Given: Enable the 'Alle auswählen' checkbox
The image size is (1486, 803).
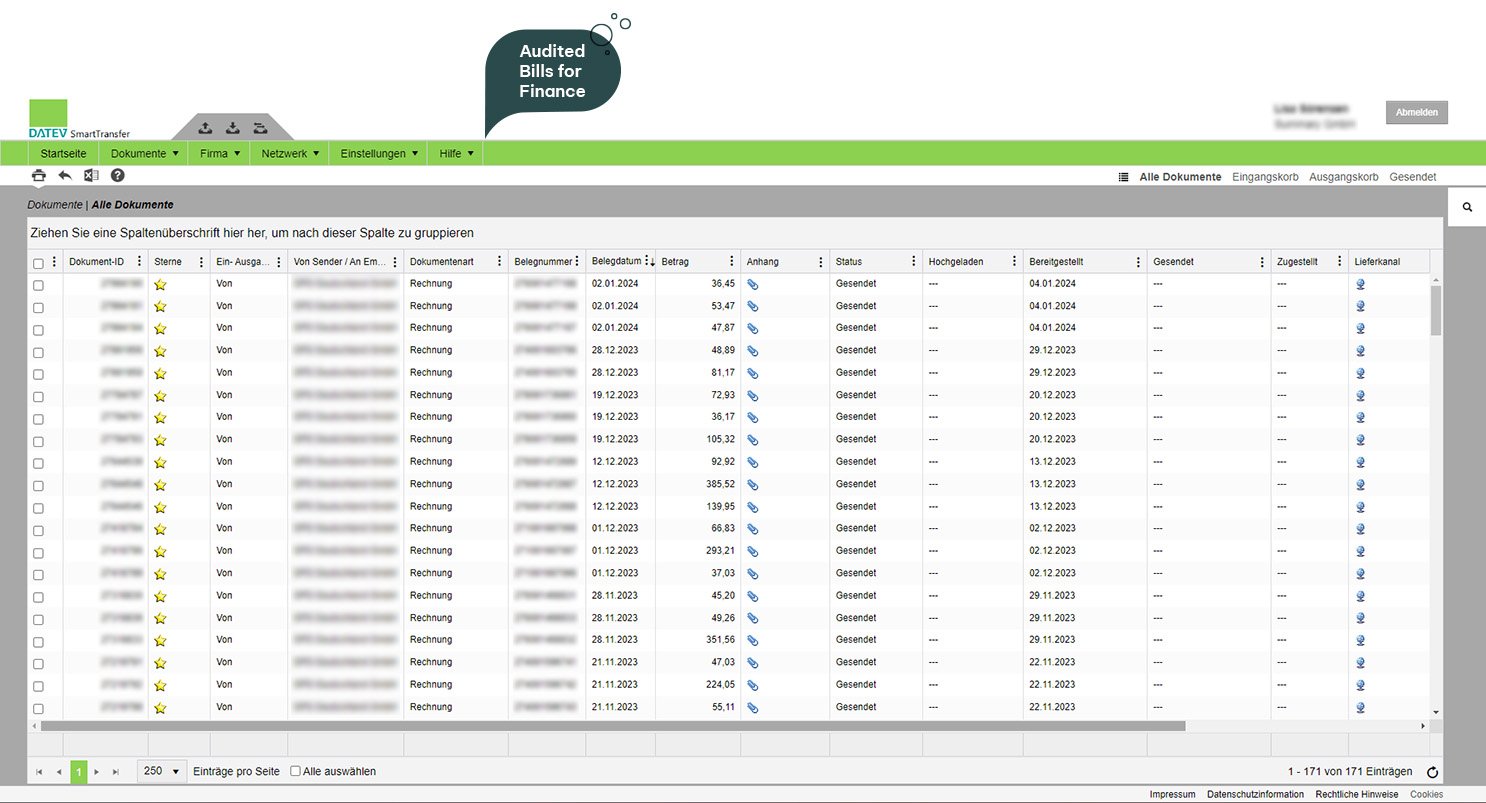Looking at the screenshot, I should click(x=295, y=771).
